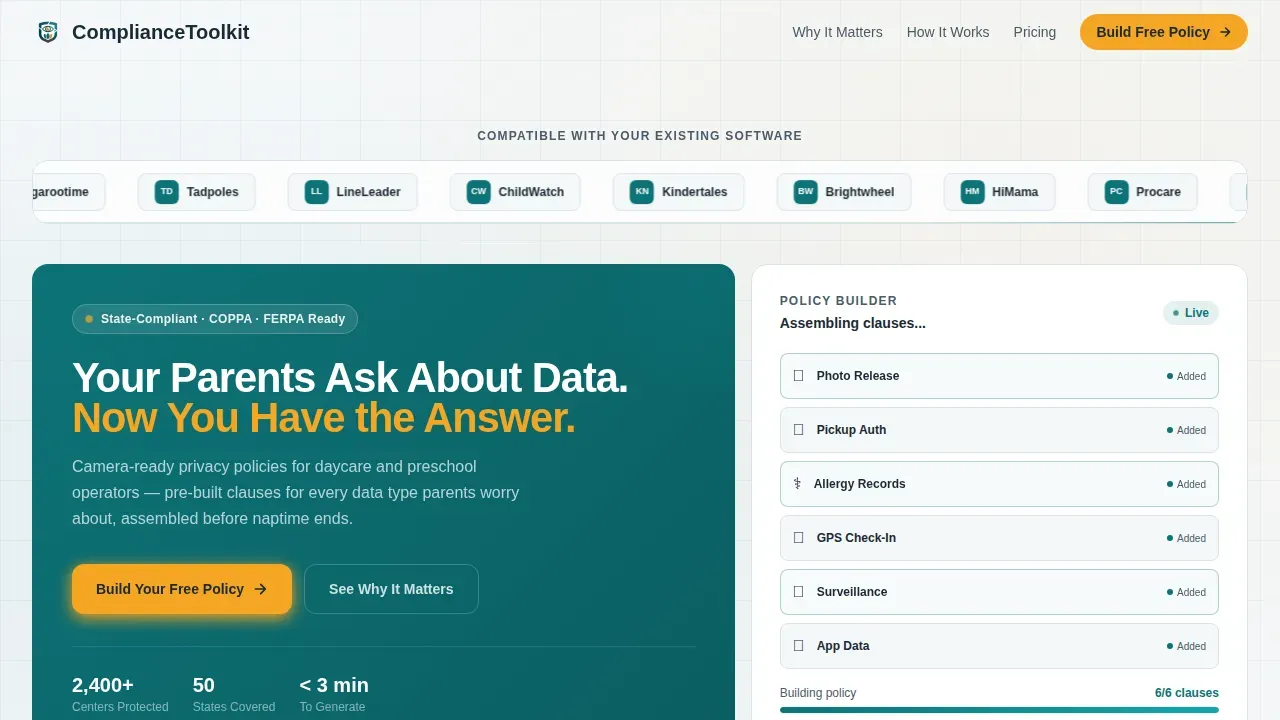
Task: Click the LL icon beside LineLeader
Action: 316,192
